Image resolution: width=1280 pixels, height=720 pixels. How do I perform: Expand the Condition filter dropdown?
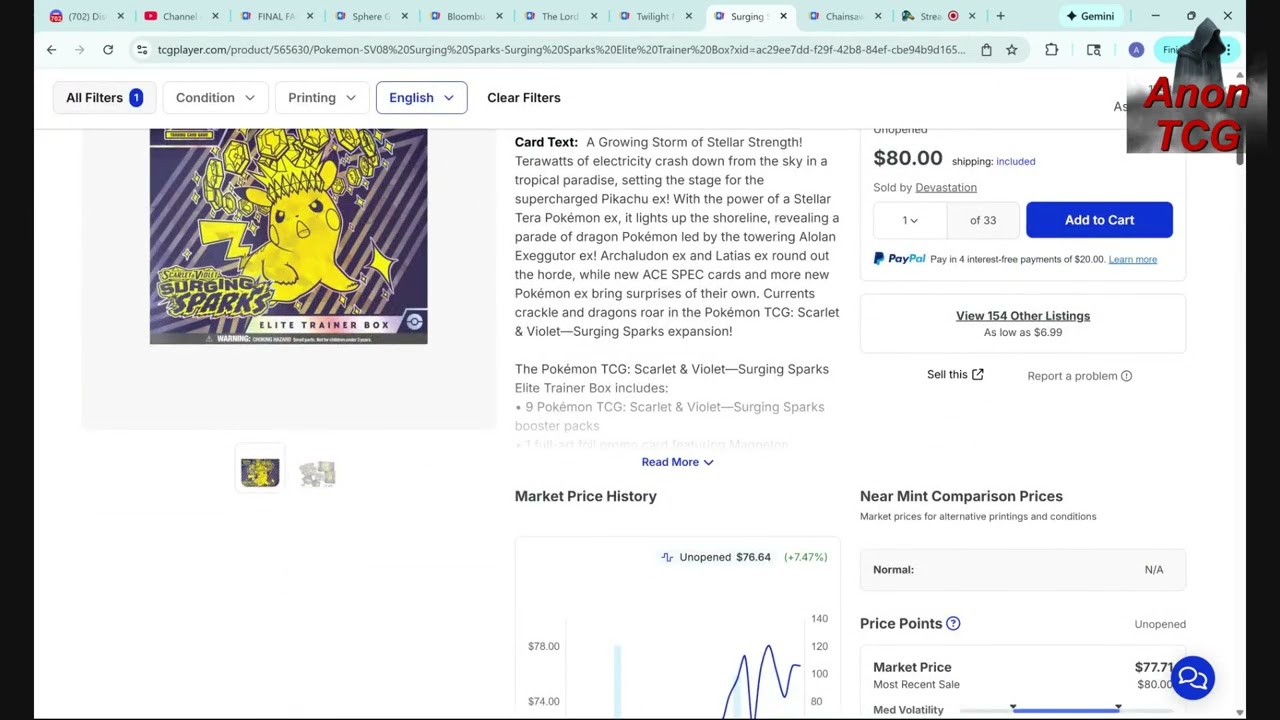coord(215,97)
